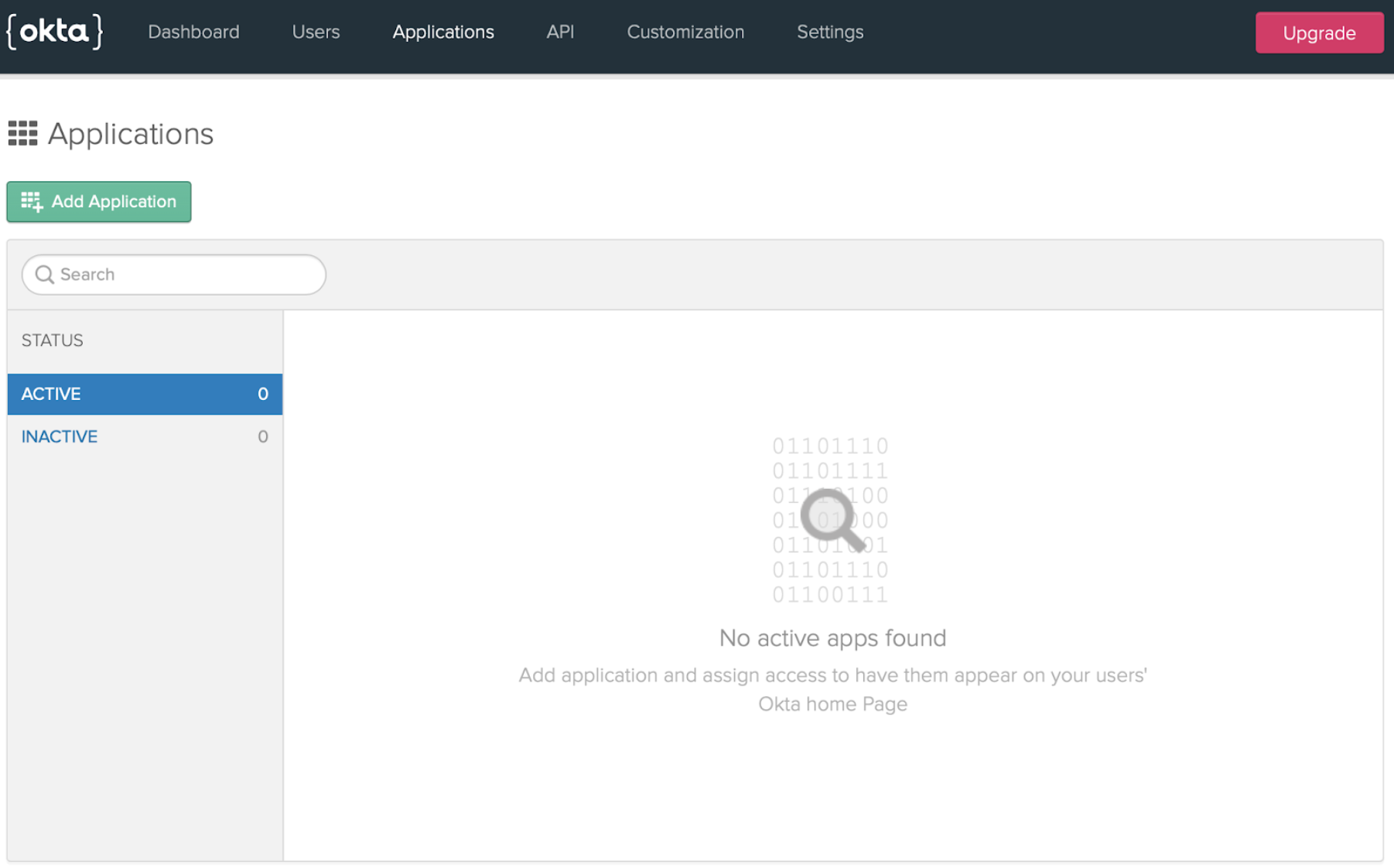The height and width of the screenshot is (868, 1394).
Task: Click the Okta logo
Action: coord(54,32)
